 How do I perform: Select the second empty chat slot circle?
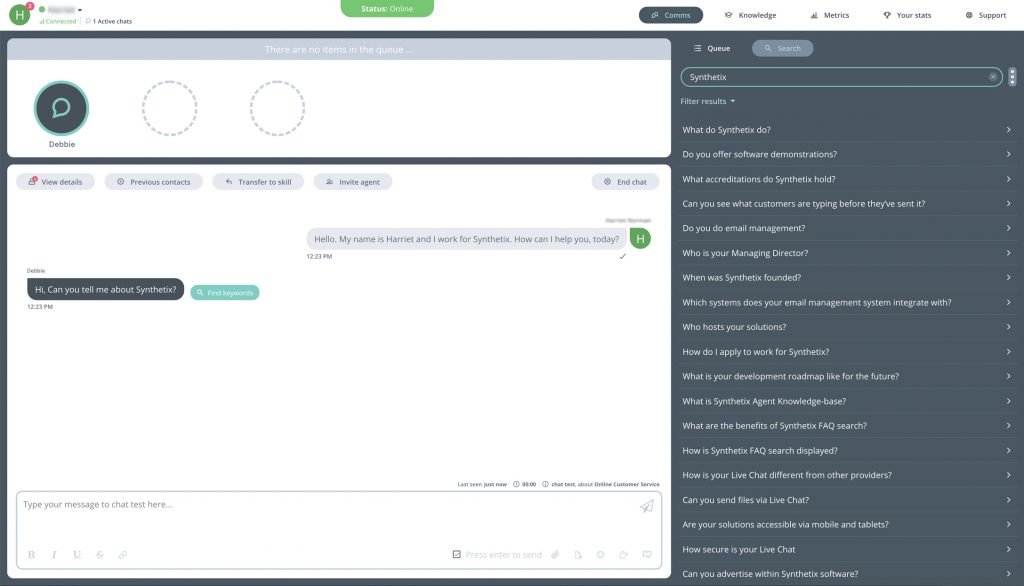(277, 108)
